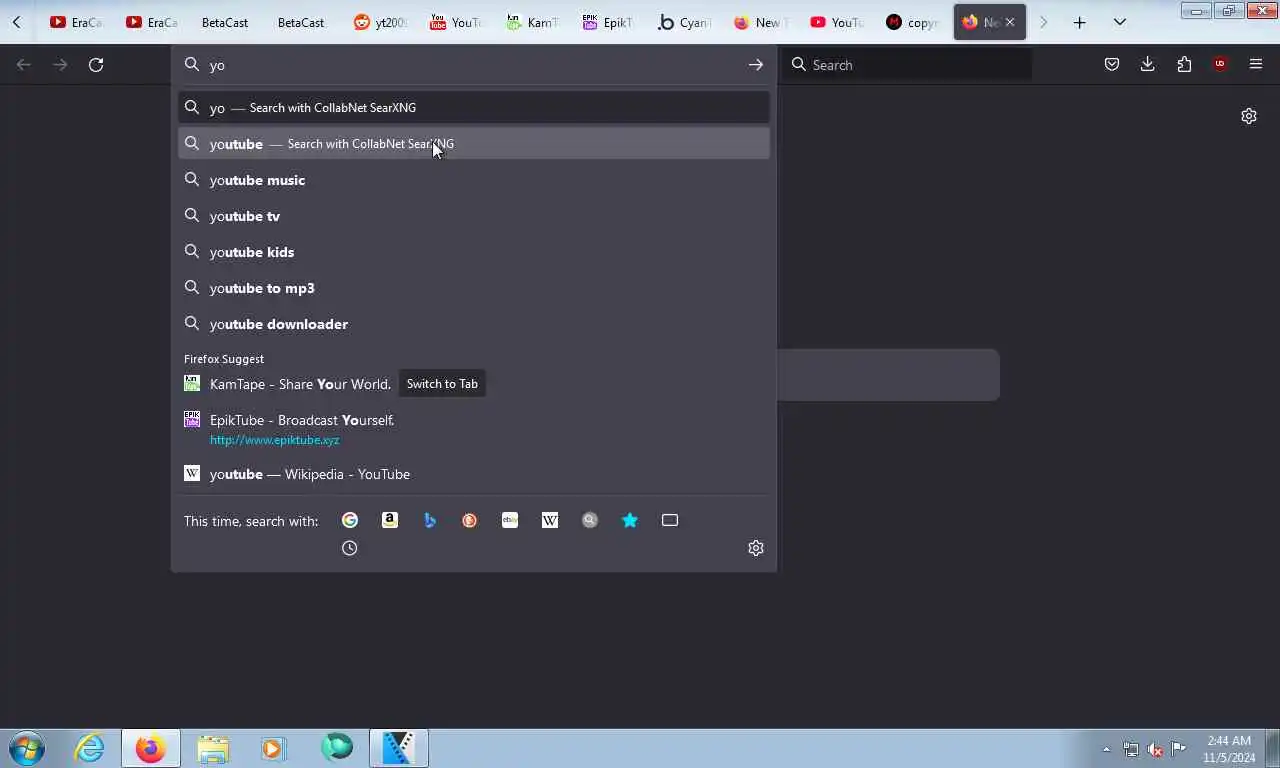Open the muted volume tray icon
Viewport: 1280px width, 768px height.
[1154, 749]
